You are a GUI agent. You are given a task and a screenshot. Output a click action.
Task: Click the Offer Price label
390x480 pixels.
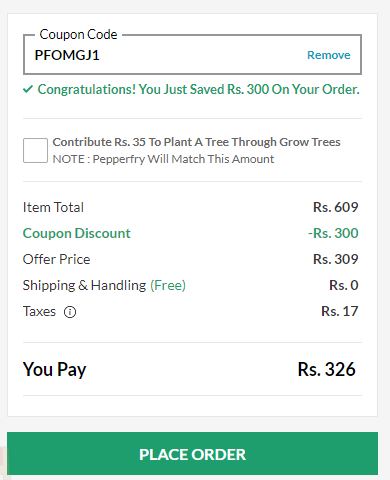(x=57, y=259)
